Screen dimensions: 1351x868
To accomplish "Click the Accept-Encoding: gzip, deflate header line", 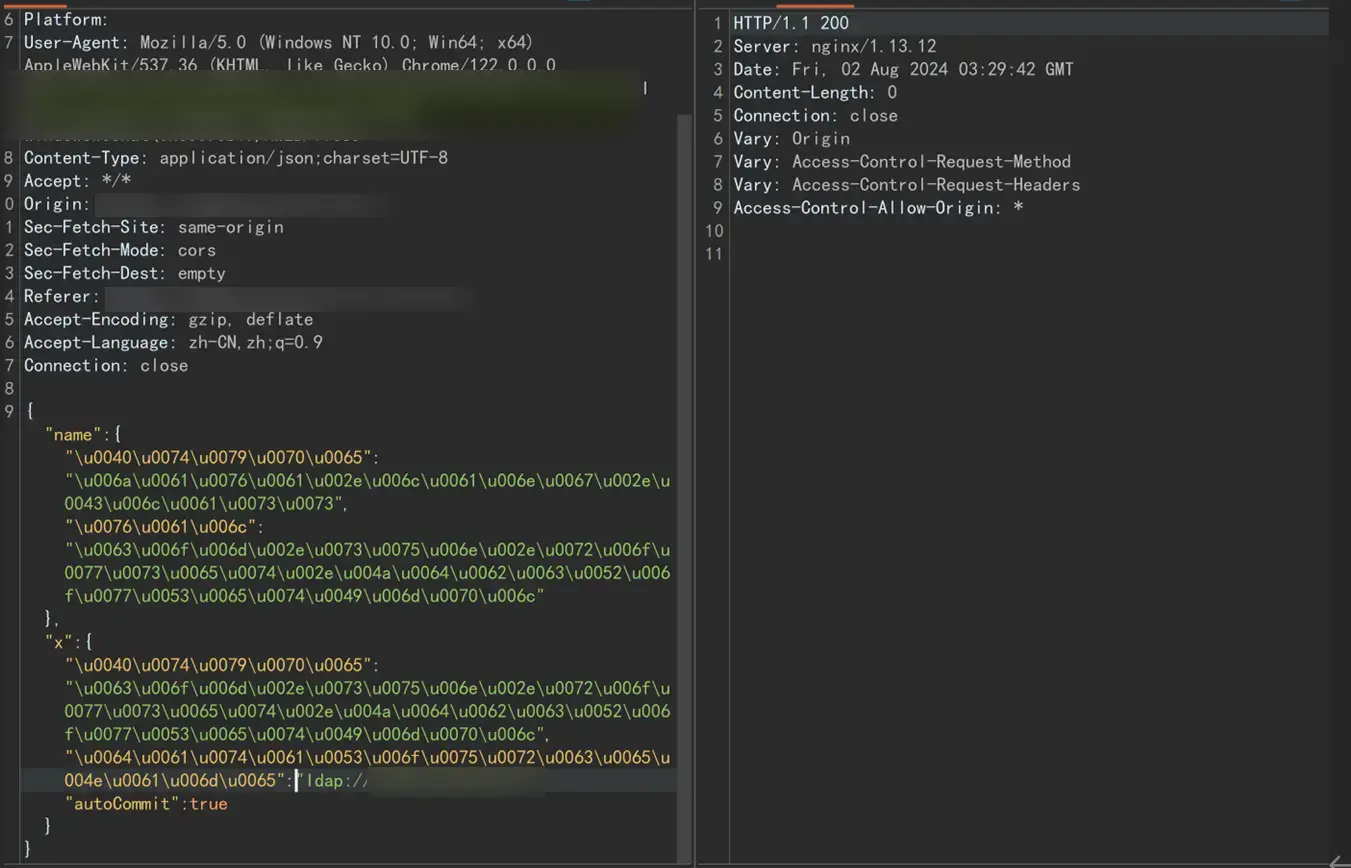I will 168,319.
